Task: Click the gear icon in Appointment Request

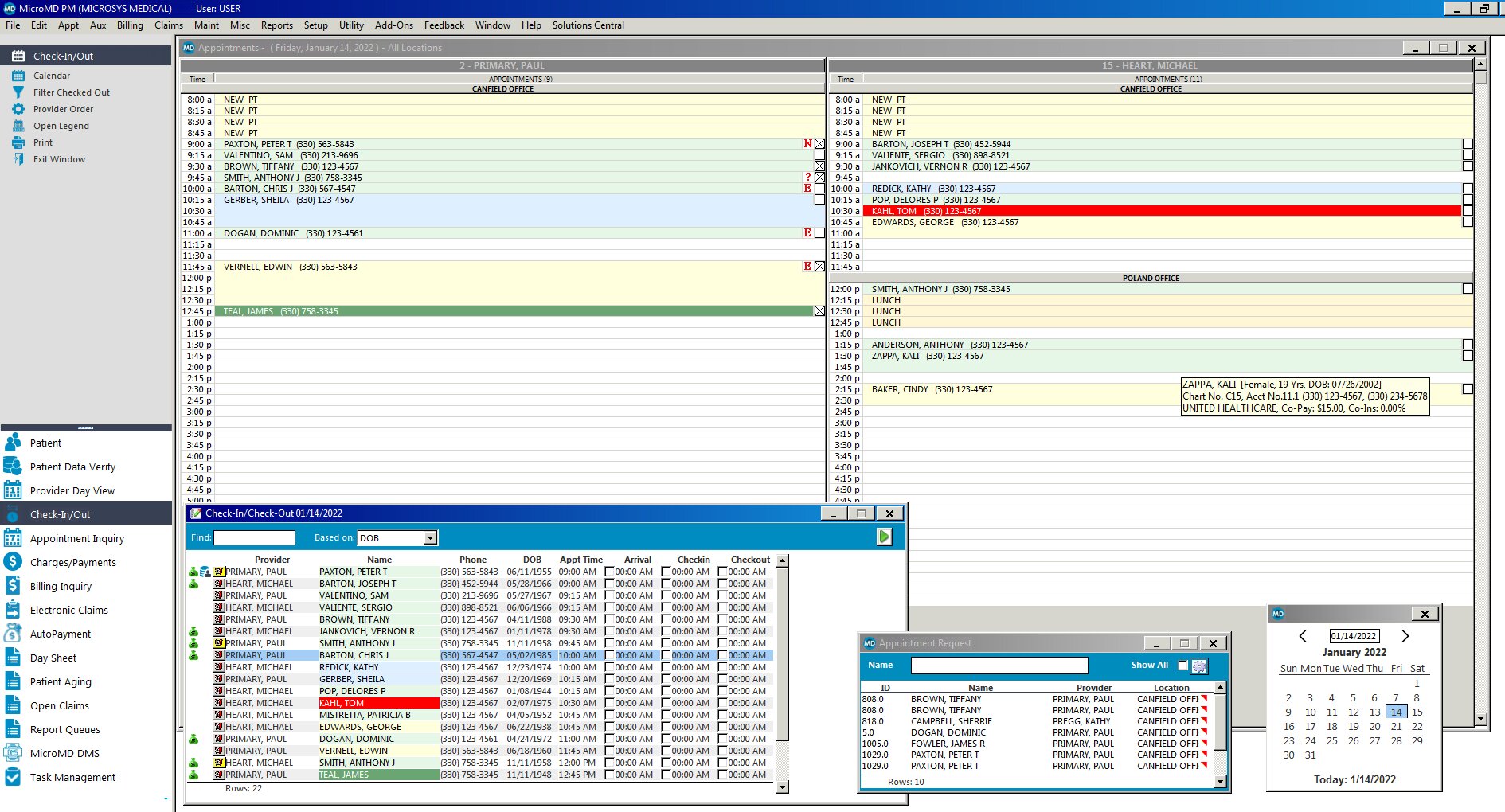Action: (x=1199, y=666)
